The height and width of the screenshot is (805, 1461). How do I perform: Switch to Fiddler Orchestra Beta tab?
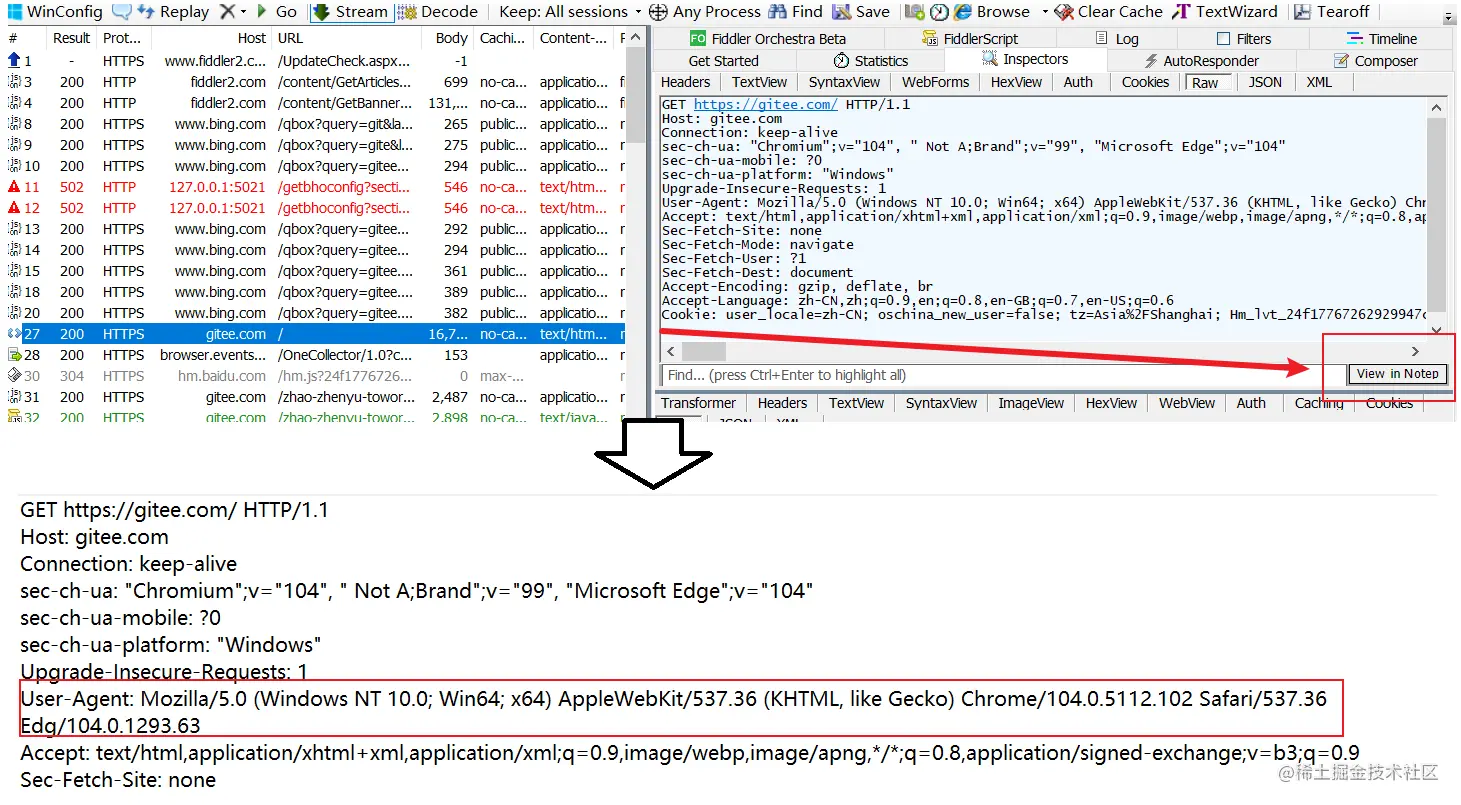pos(767,39)
